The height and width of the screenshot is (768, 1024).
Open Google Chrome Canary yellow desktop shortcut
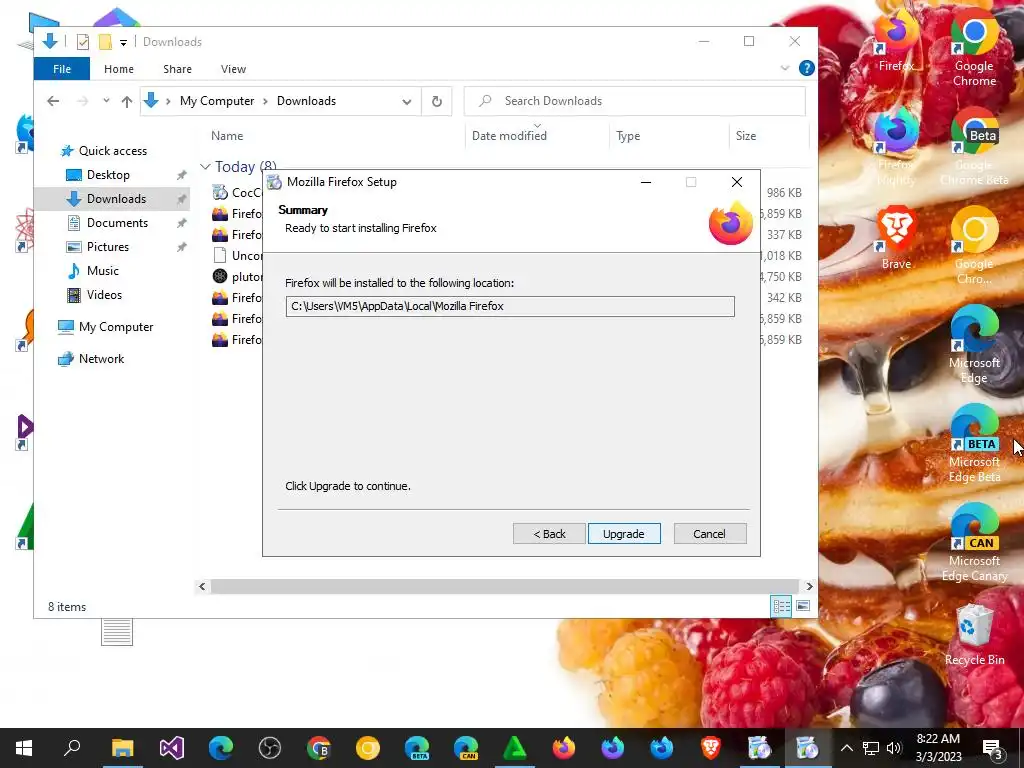pos(974,246)
